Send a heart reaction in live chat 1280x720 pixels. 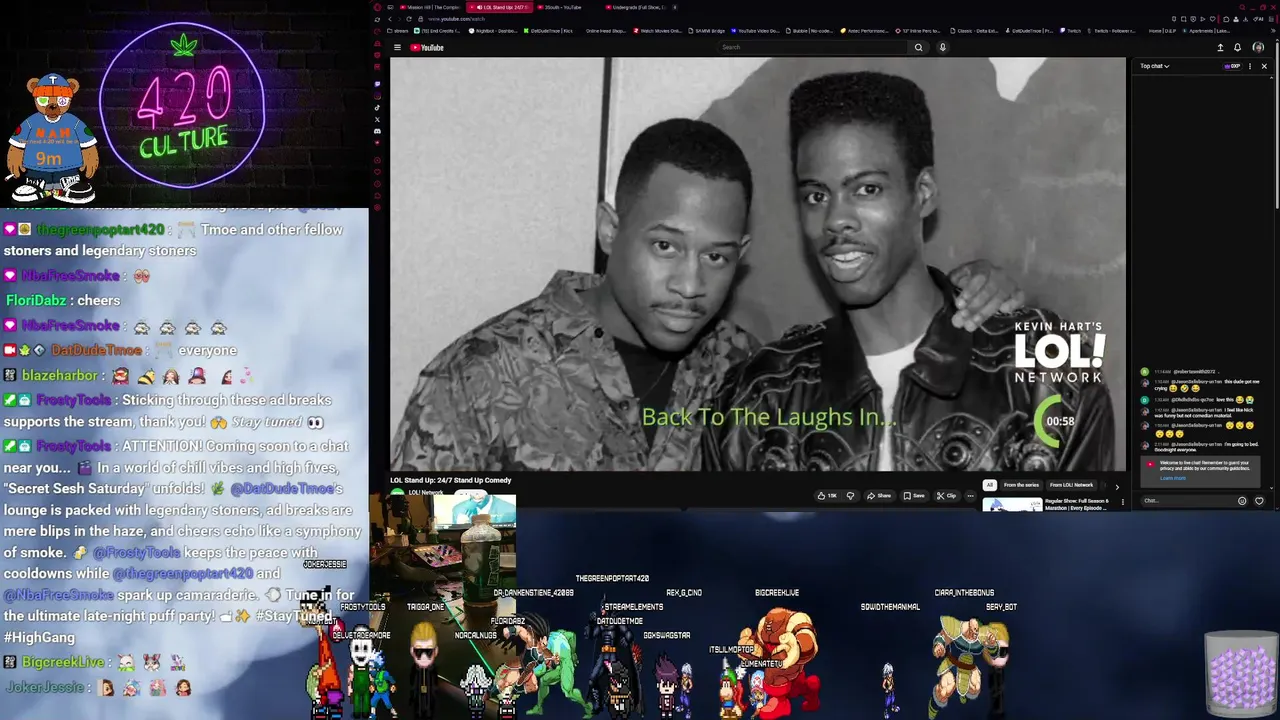point(1259,501)
